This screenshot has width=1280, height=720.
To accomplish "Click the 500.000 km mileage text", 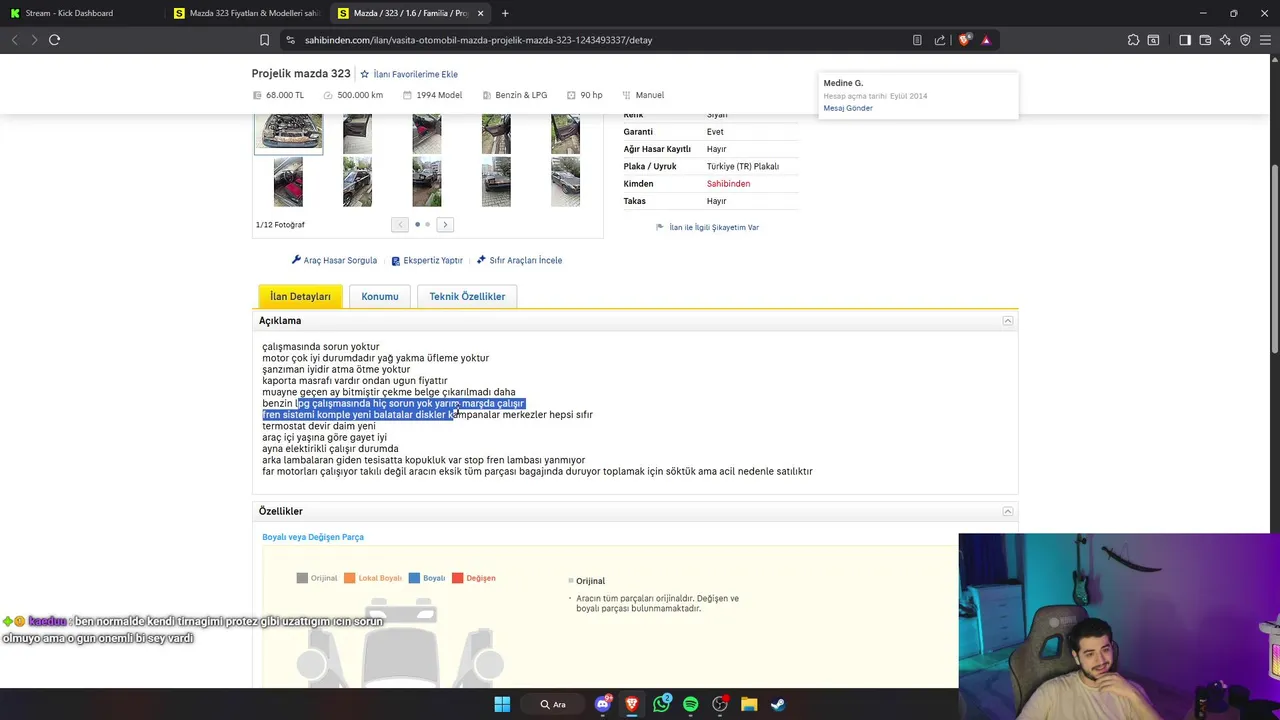I will click(360, 95).
